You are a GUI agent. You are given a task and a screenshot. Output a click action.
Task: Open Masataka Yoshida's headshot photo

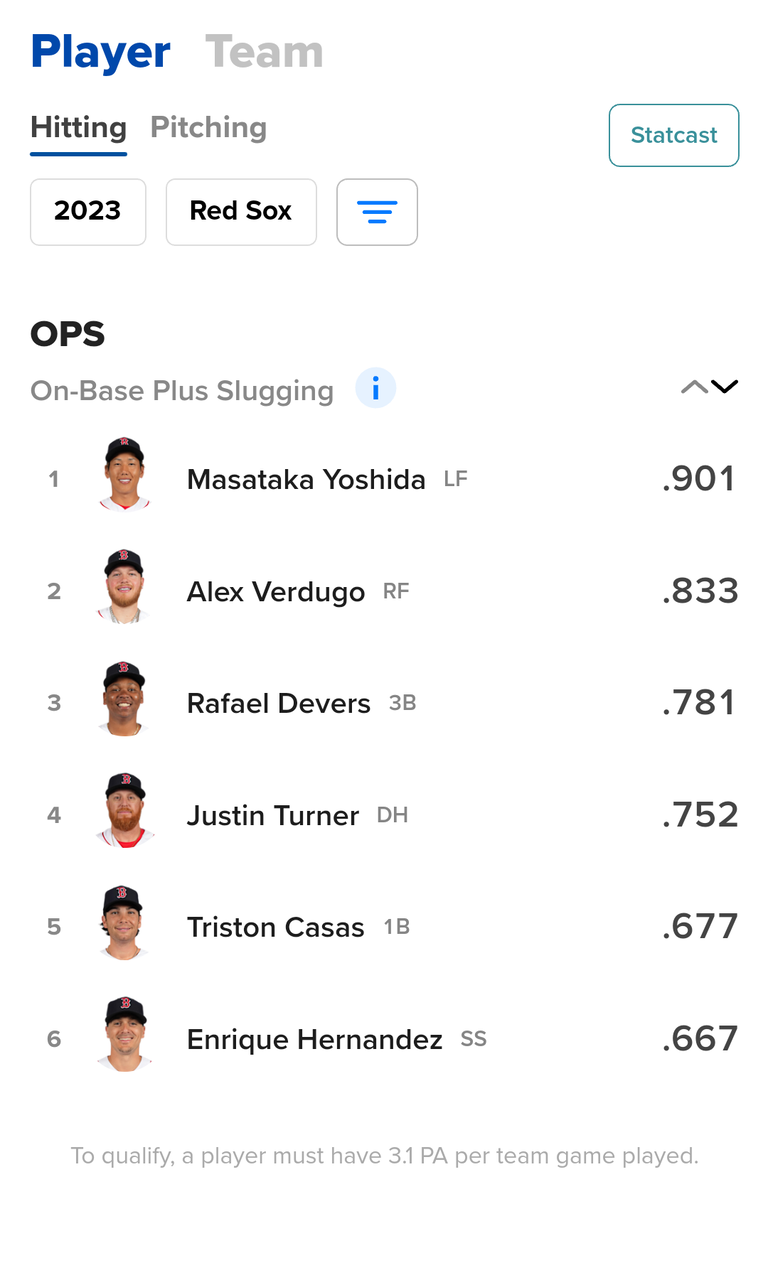pyautogui.click(x=125, y=474)
